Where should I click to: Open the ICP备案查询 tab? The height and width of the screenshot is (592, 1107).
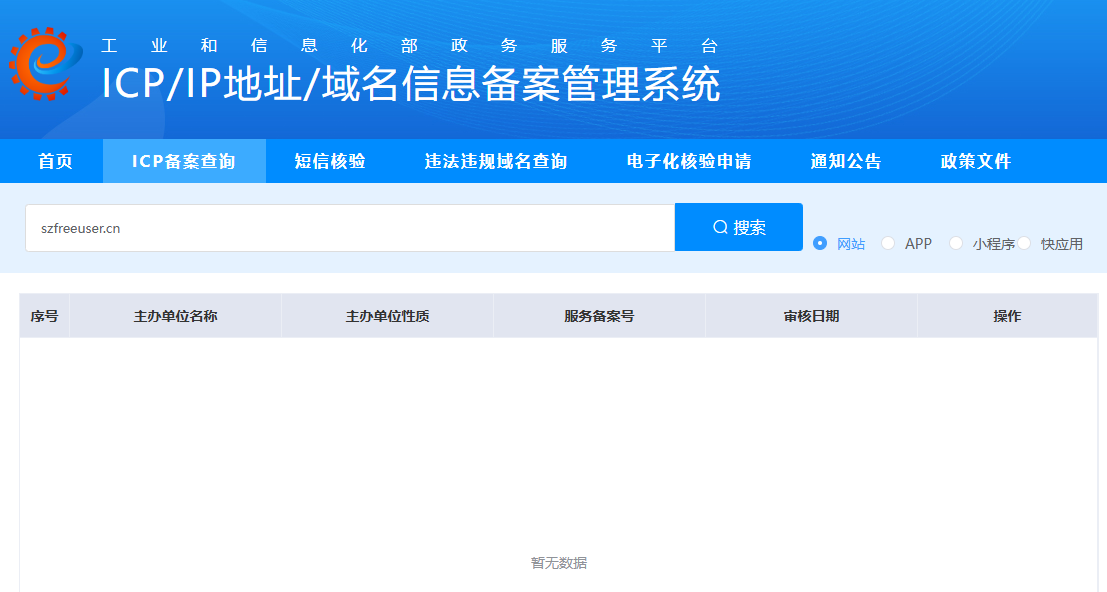pyautogui.click(x=184, y=161)
